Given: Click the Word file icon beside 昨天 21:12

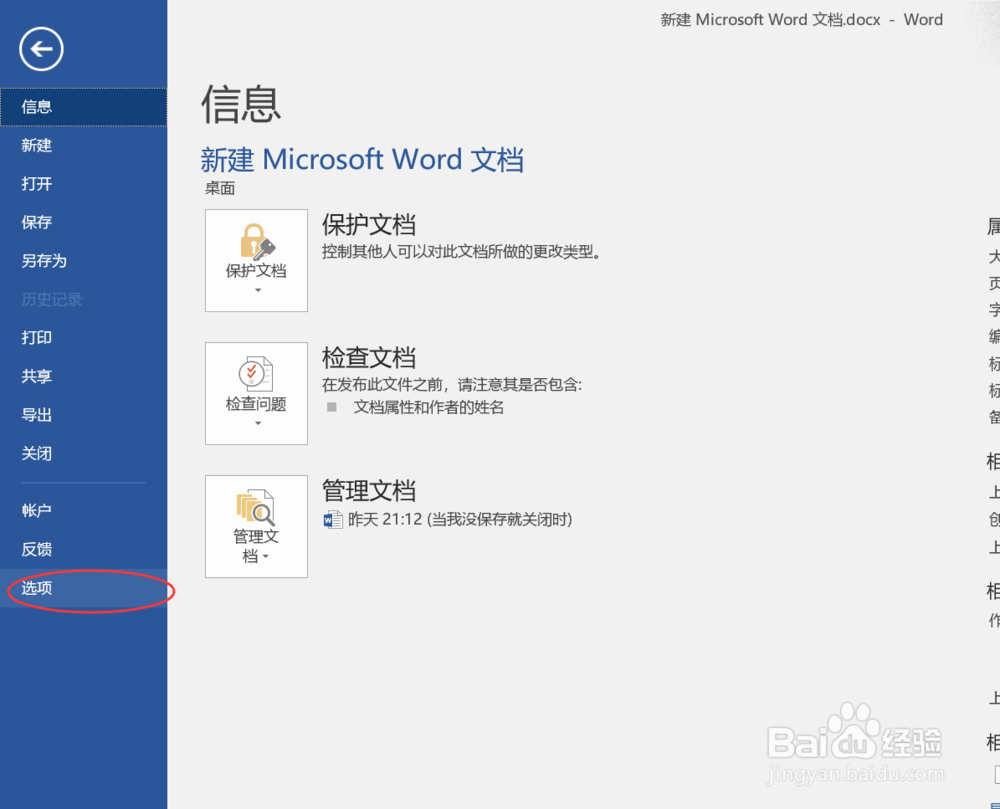Looking at the screenshot, I should [332, 520].
